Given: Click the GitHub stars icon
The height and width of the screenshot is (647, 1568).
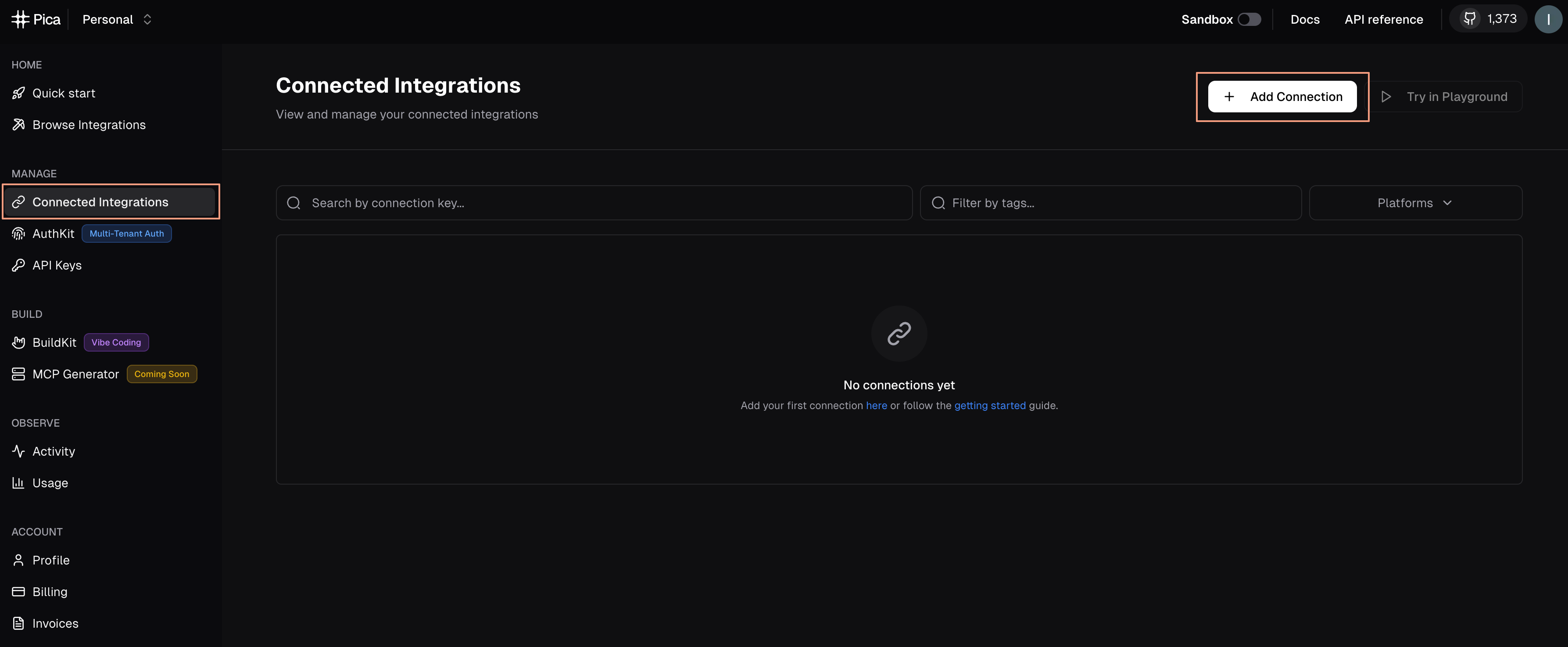Looking at the screenshot, I should [x=1469, y=19].
